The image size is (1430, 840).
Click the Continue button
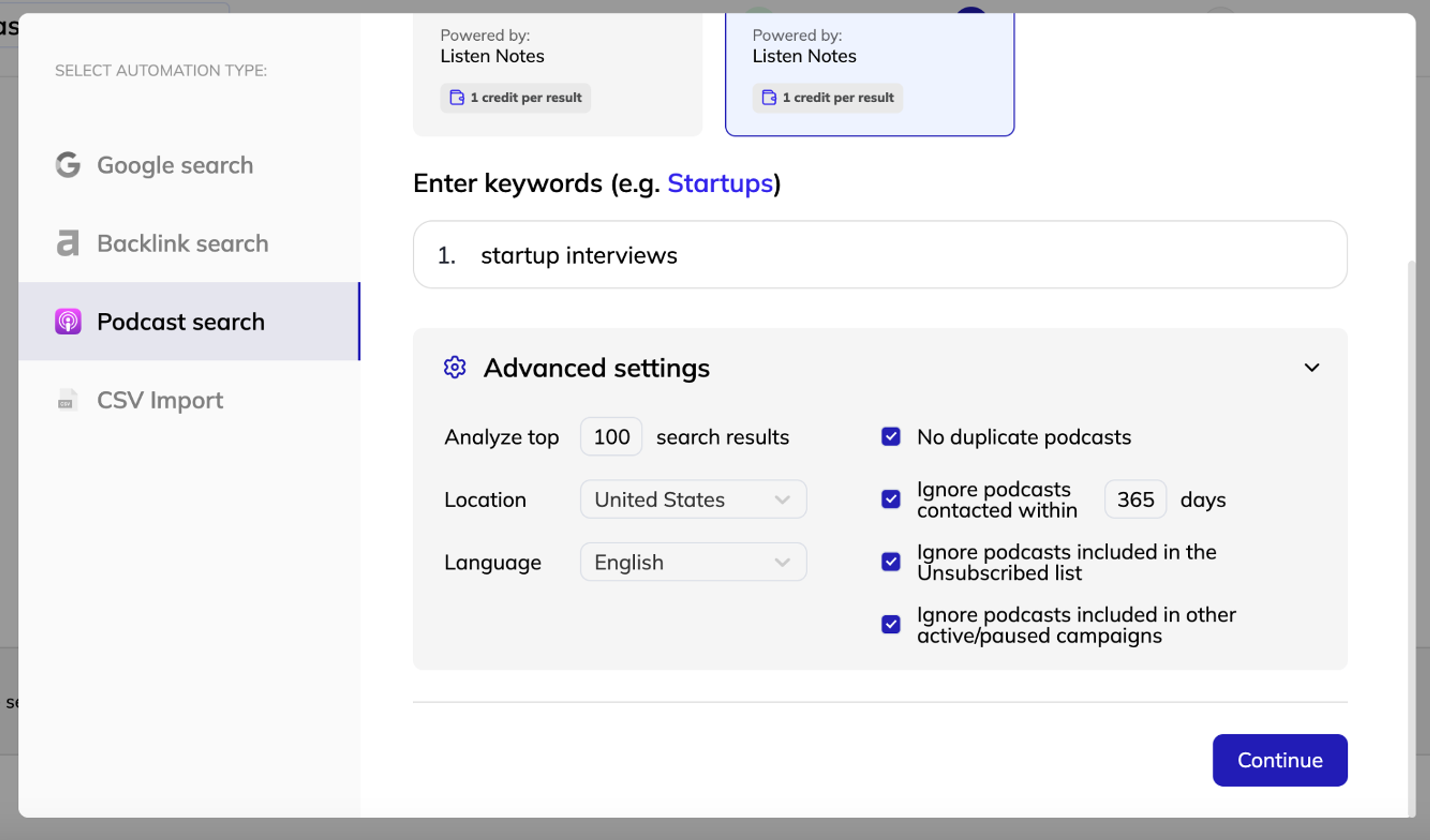[x=1280, y=760]
